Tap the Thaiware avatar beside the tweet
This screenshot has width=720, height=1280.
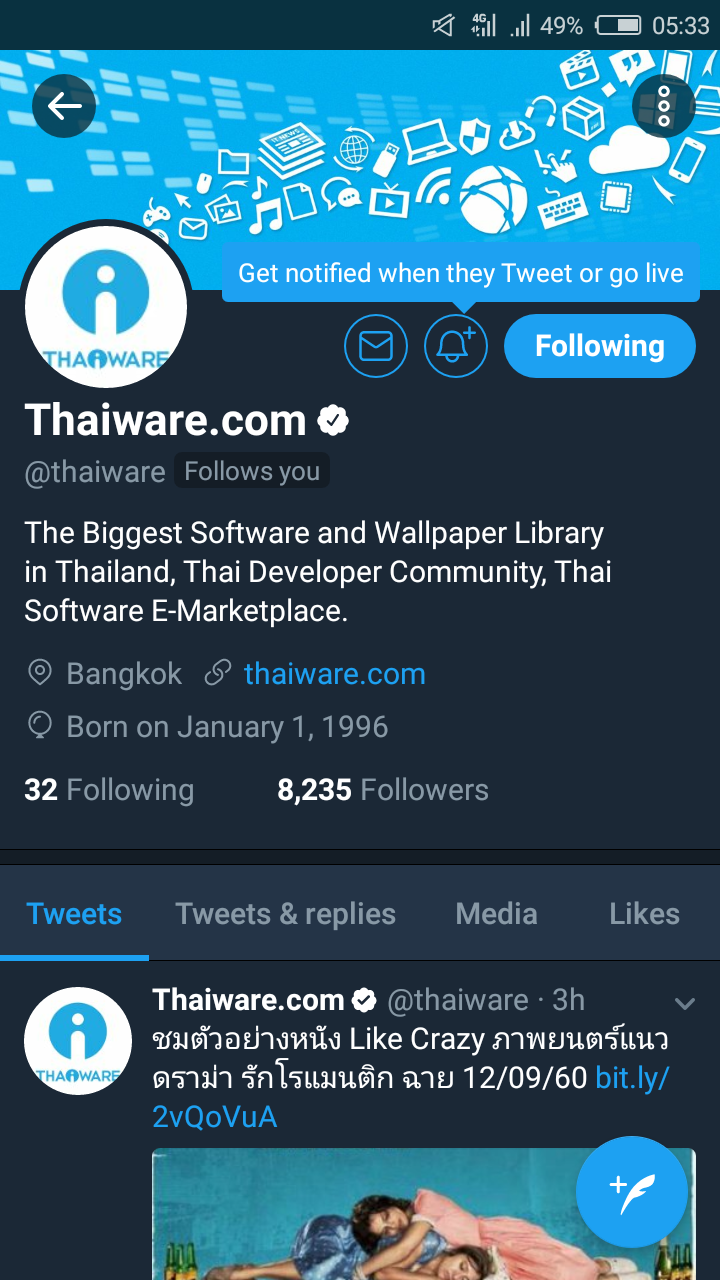(x=78, y=1041)
